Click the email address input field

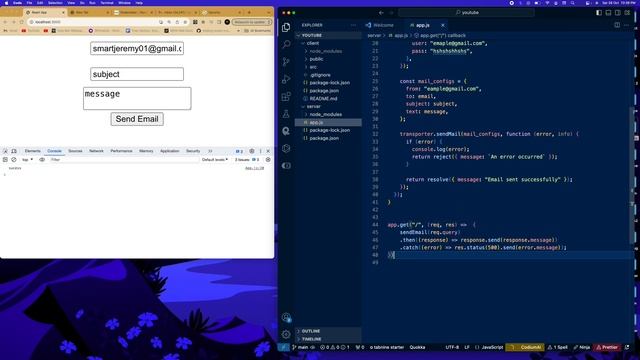137,49
